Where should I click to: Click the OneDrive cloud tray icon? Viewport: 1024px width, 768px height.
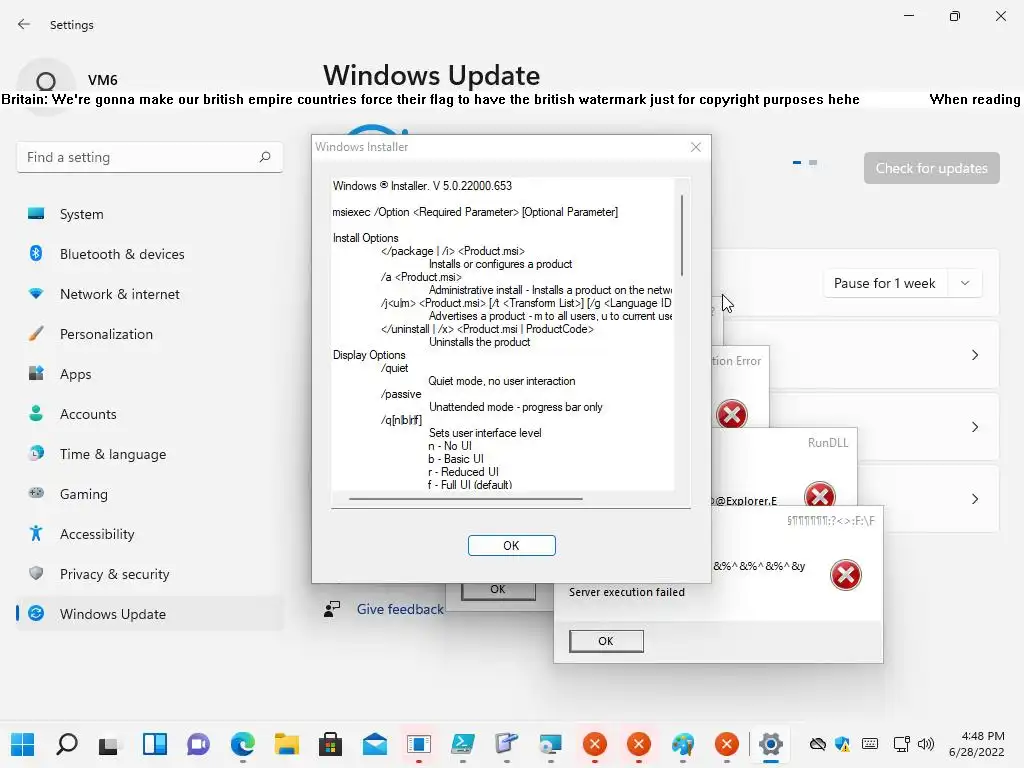(x=818, y=744)
